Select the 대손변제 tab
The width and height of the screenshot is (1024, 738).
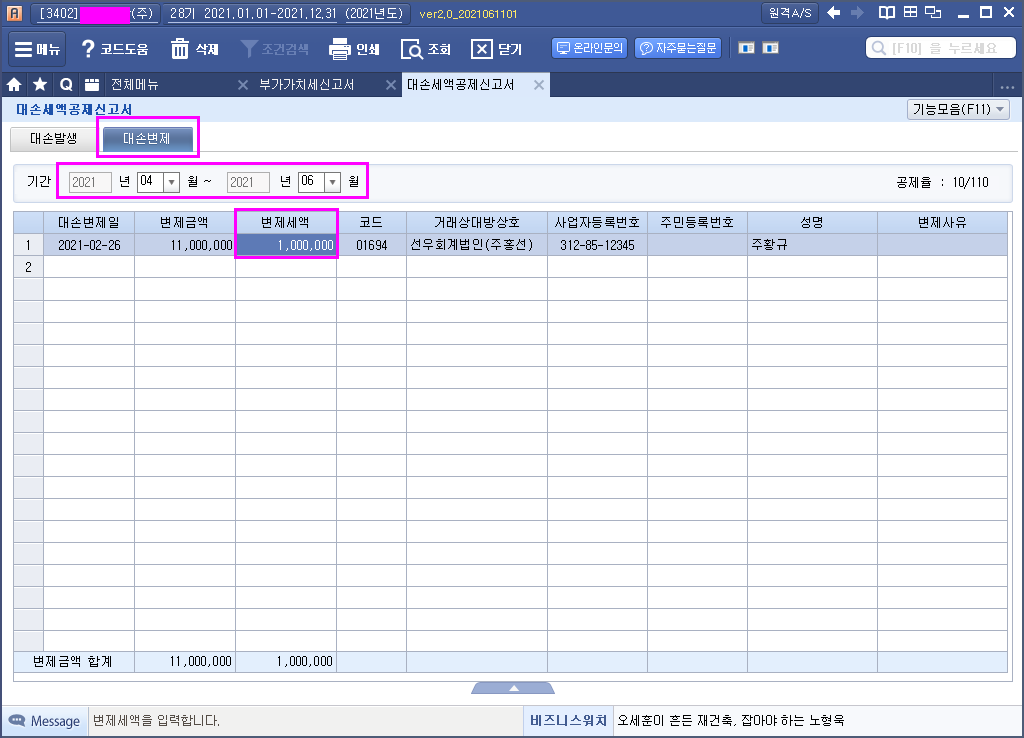(147, 138)
